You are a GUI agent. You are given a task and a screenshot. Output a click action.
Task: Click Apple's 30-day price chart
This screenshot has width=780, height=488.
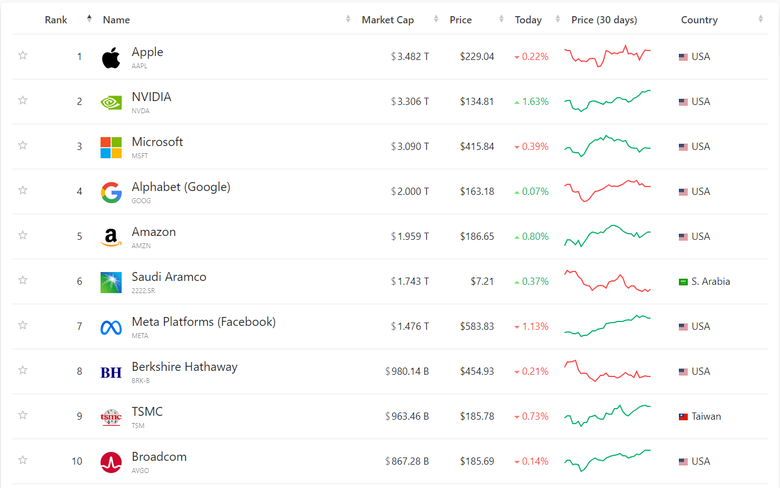[x=607, y=56]
